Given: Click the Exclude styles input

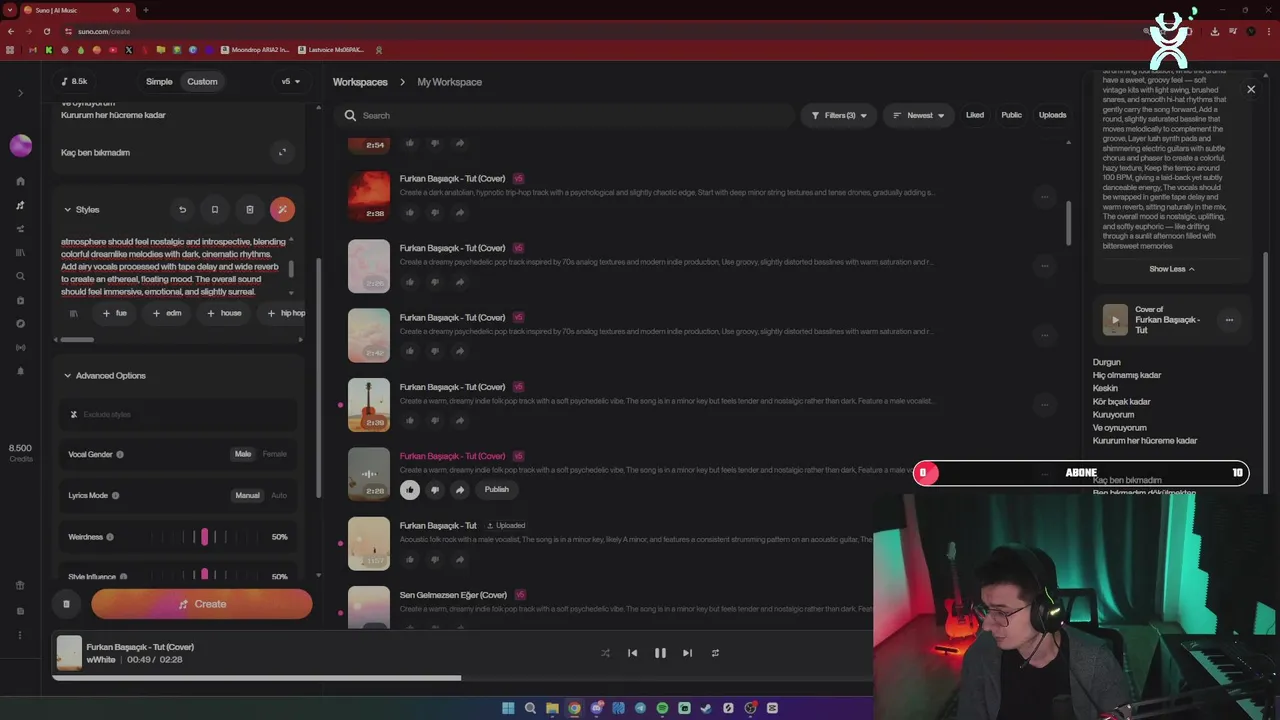Looking at the screenshot, I should [x=177, y=415].
